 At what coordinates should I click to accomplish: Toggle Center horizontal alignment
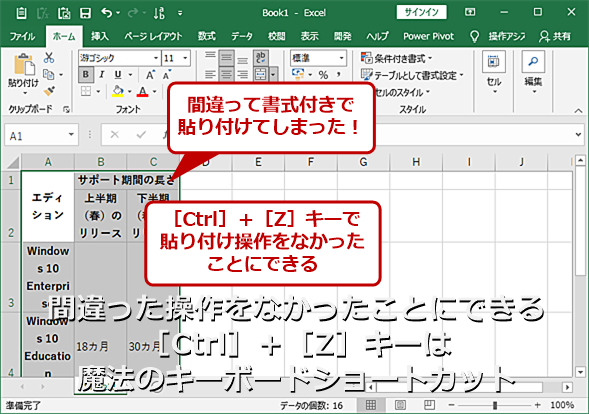(226, 74)
